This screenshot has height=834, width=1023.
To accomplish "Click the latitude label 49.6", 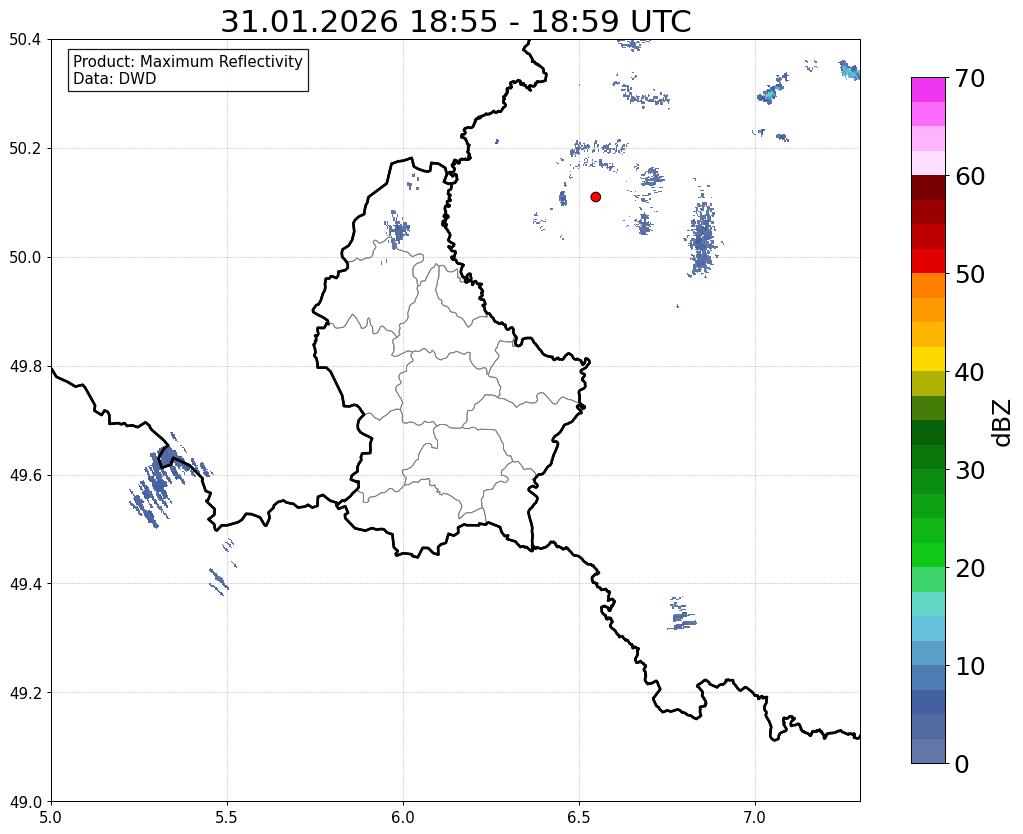I will coord(25,476).
